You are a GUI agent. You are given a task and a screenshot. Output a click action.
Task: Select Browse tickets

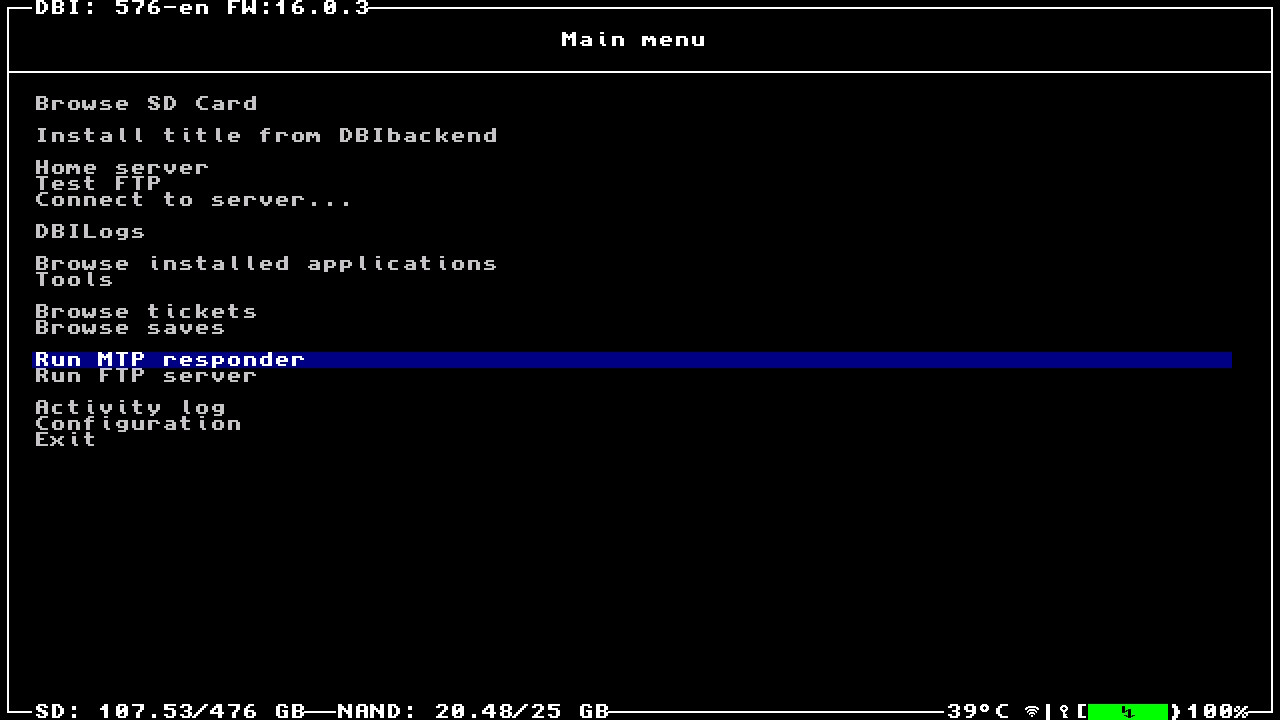(x=146, y=311)
